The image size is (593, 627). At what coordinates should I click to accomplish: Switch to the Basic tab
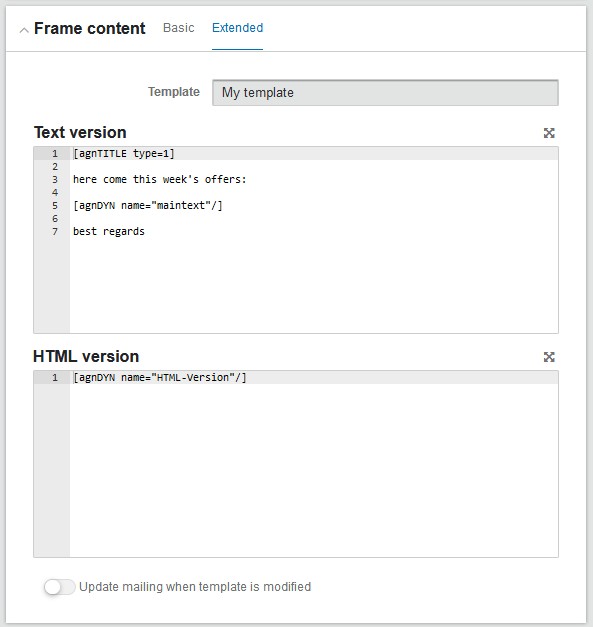coord(179,28)
